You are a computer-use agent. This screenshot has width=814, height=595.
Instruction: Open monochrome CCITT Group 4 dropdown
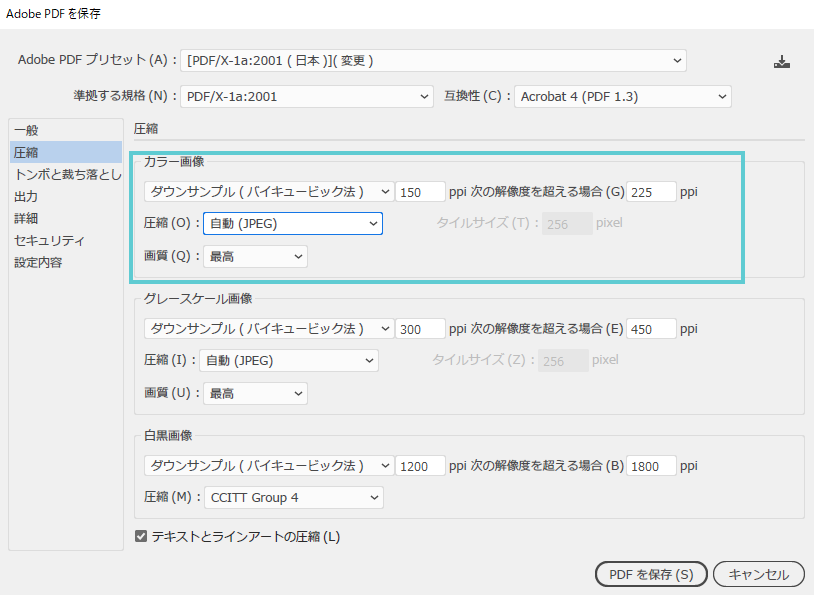(293, 497)
